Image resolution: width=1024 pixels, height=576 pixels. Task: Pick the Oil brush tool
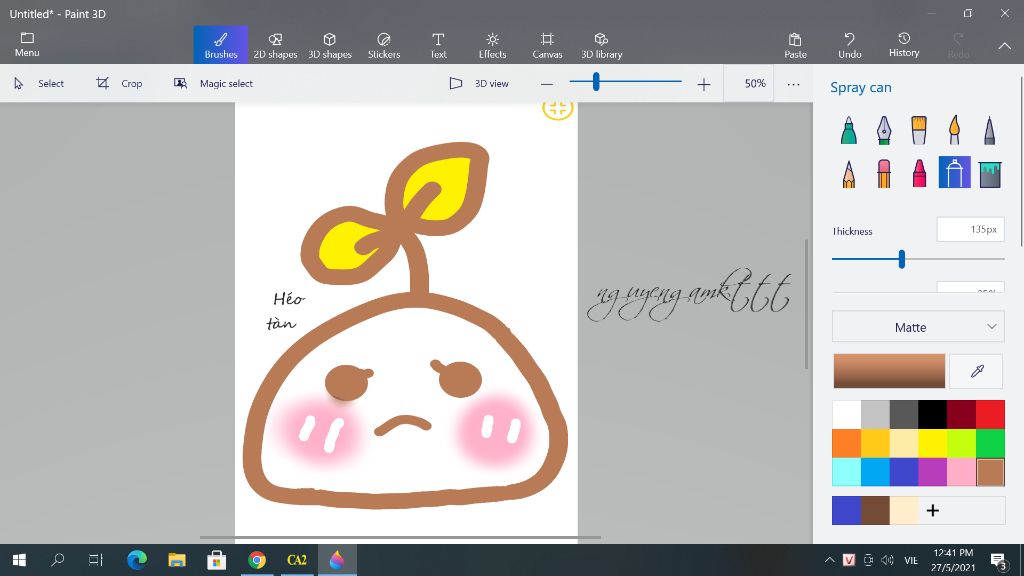point(919,130)
